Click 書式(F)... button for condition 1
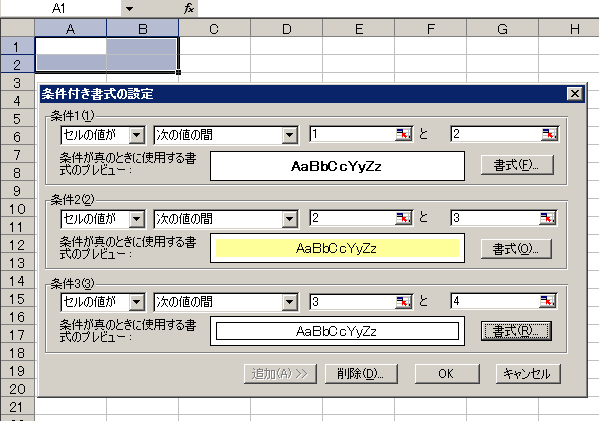 coord(517,165)
